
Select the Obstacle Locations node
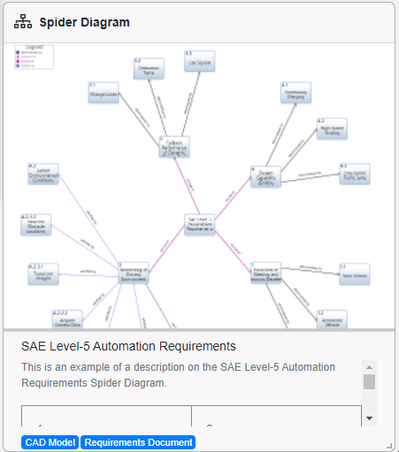[x=36, y=225]
